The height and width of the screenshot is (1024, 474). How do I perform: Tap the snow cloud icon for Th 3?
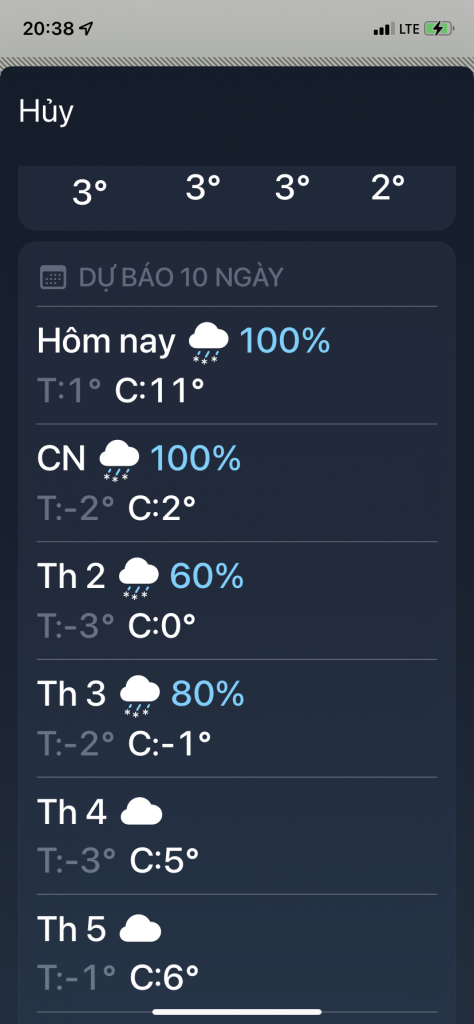pos(140,697)
